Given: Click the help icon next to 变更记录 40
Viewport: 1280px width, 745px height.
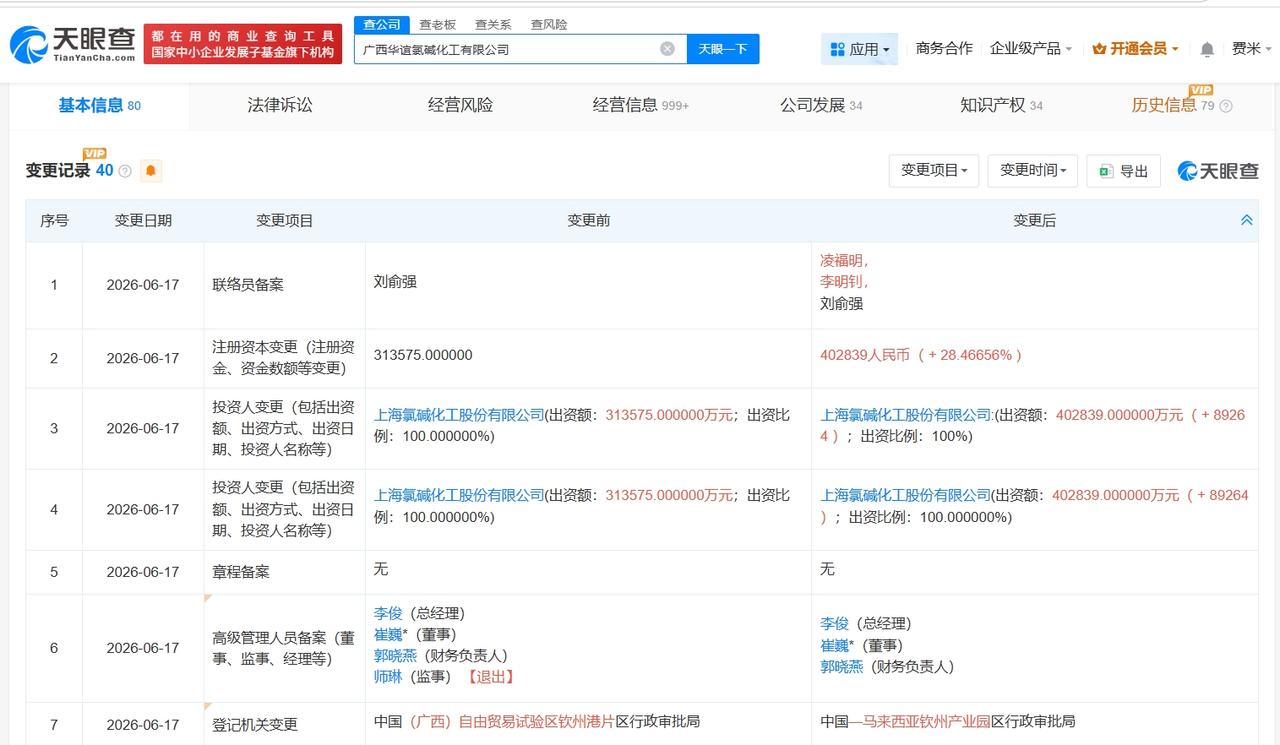Looking at the screenshot, I should [125, 171].
